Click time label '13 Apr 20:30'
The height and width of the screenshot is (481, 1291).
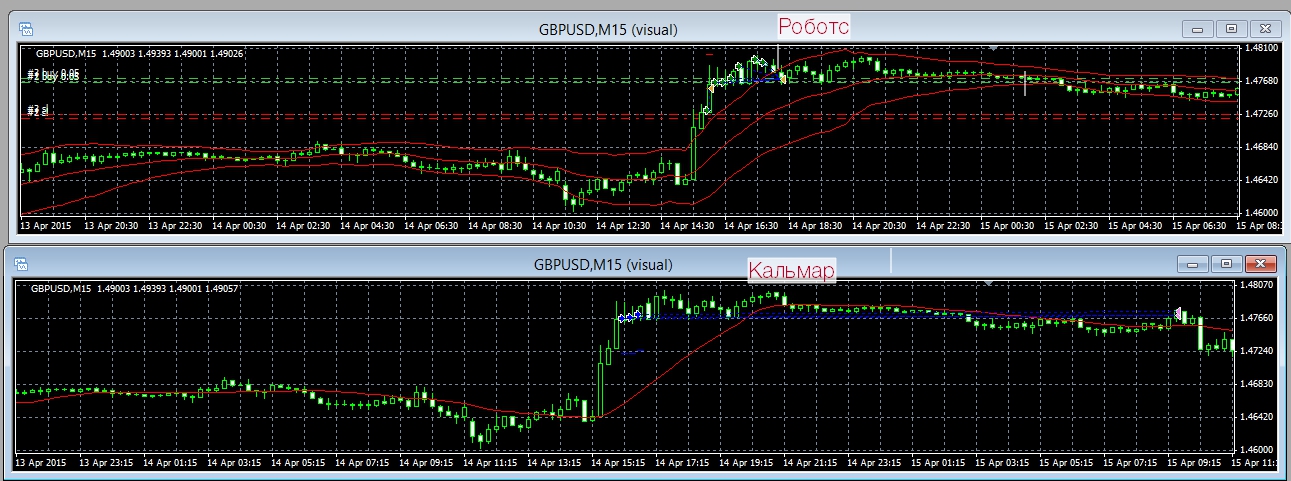coord(110,226)
